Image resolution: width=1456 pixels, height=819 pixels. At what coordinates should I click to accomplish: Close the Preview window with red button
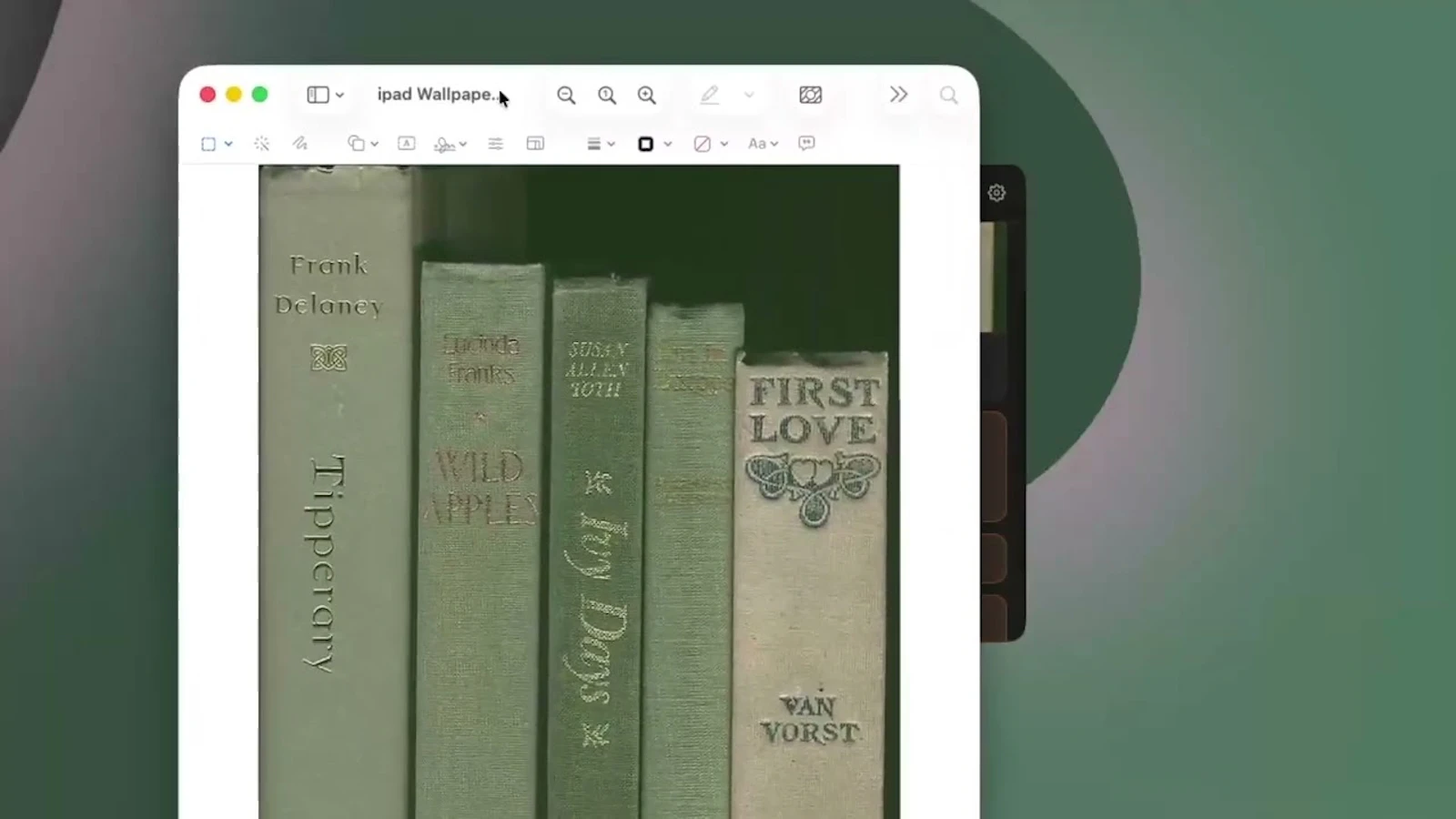point(207,95)
